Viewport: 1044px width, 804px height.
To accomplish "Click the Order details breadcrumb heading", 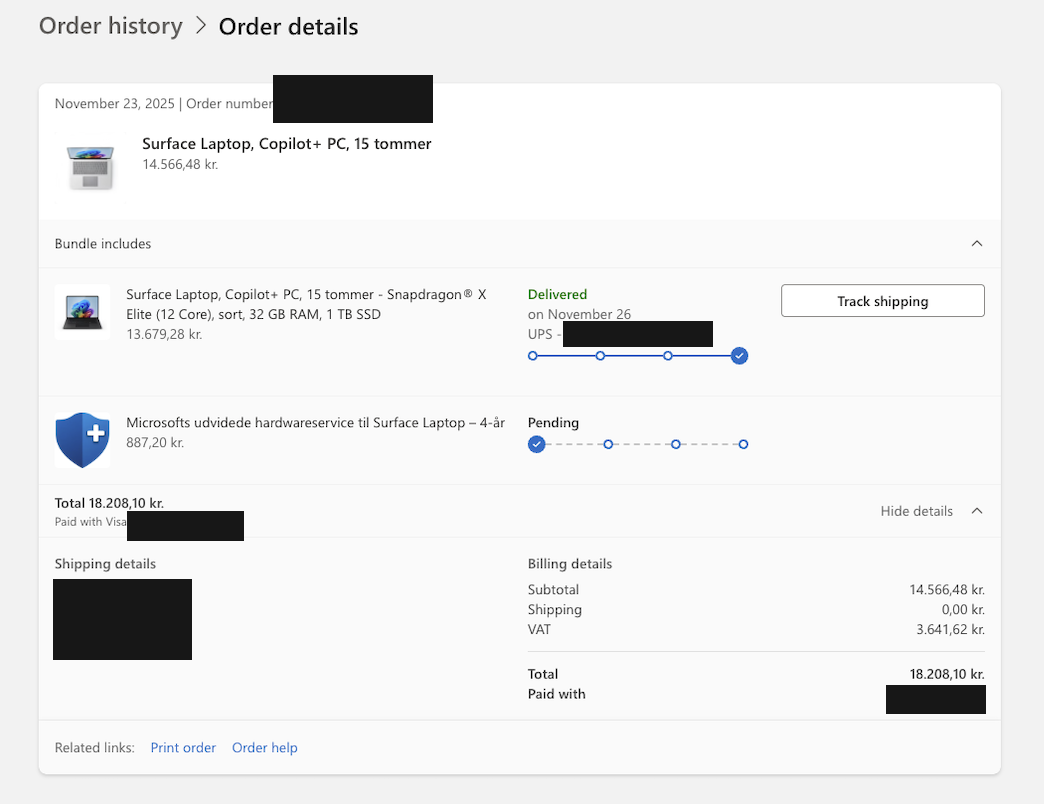I will pyautogui.click(x=288, y=27).
